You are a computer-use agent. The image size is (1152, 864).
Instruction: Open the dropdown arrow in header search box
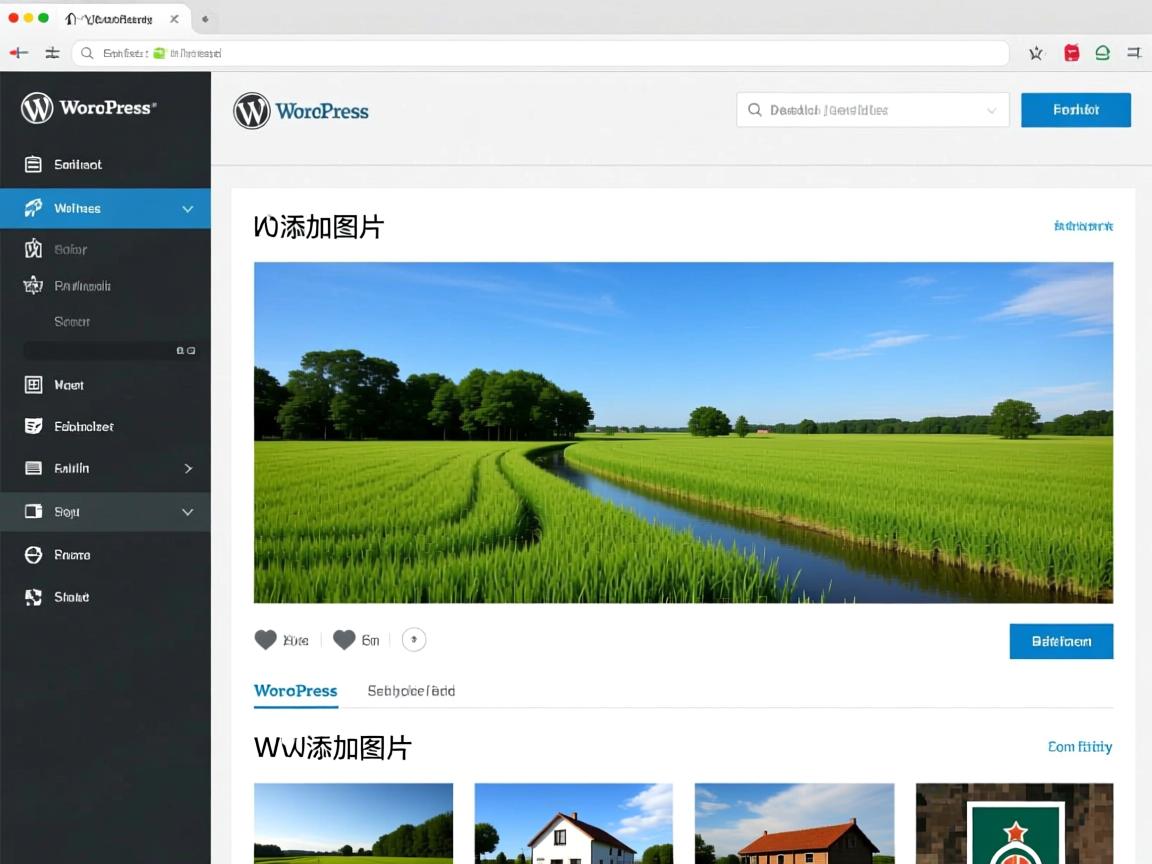pyautogui.click(x=992, y=111)
